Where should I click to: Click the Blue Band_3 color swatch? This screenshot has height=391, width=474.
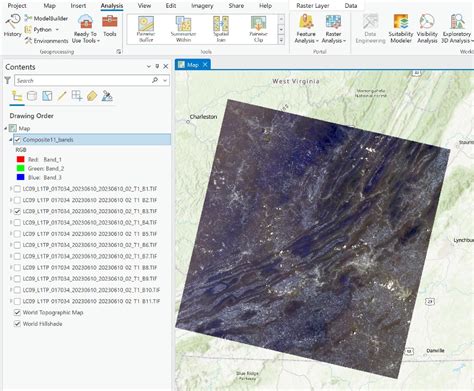click(x=21, y=177)
